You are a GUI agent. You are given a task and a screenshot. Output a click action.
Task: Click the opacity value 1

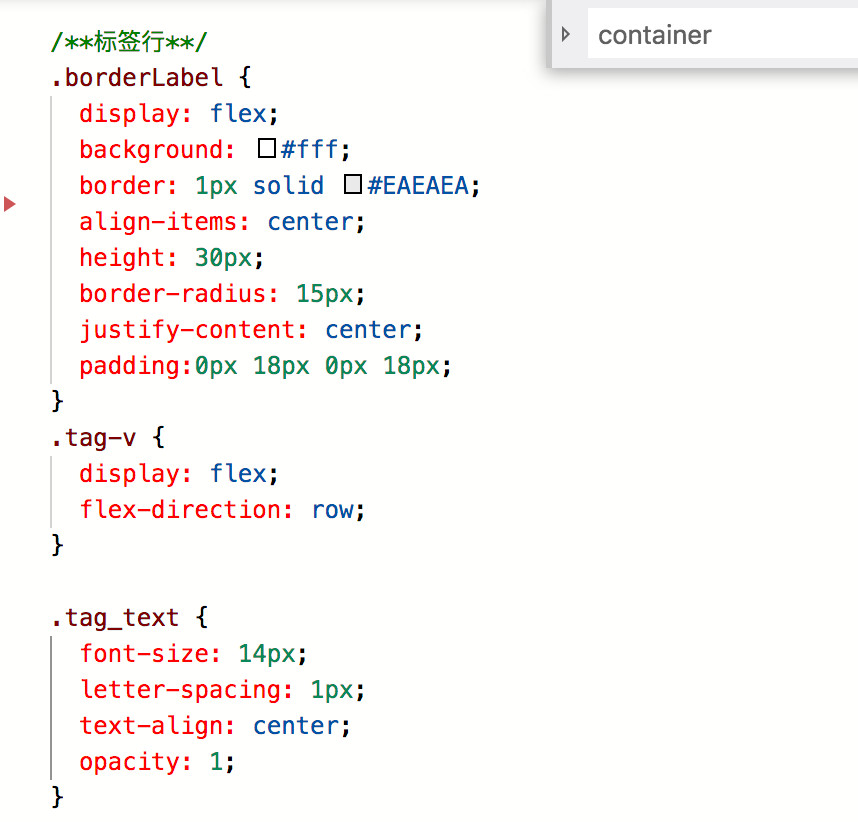pos(215,761)
